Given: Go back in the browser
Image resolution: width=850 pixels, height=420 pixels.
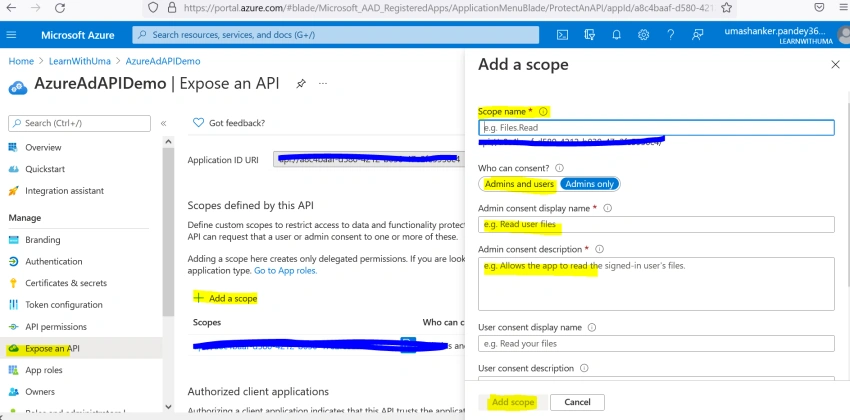Looking at the screenshot, I should 10,8.
